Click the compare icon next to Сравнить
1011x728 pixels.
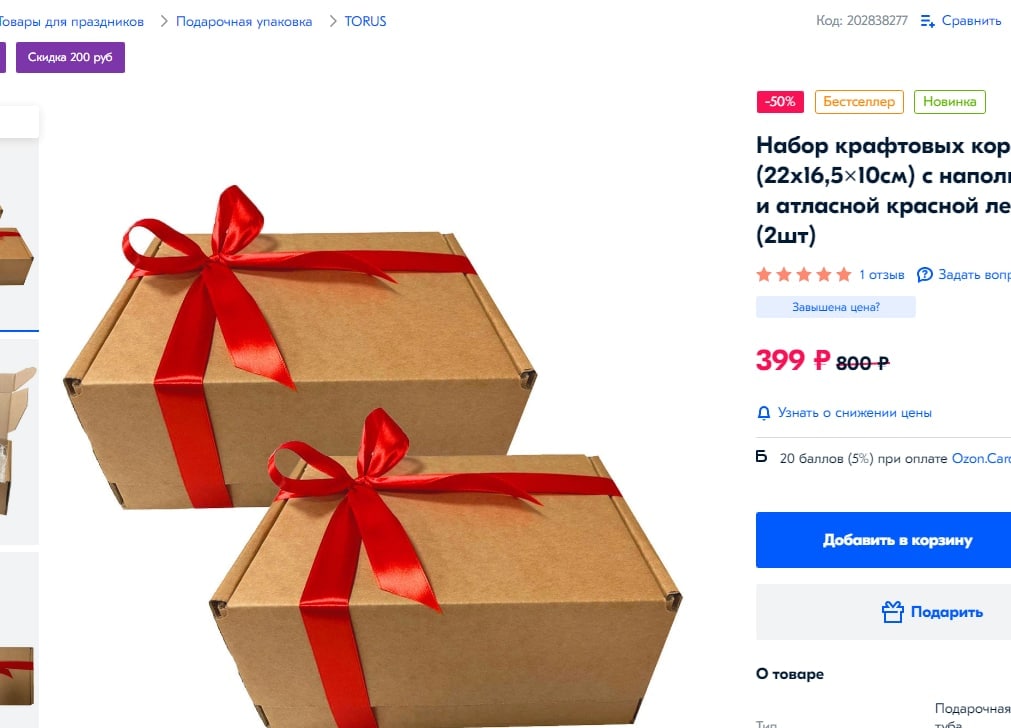[x=927, y=21]
